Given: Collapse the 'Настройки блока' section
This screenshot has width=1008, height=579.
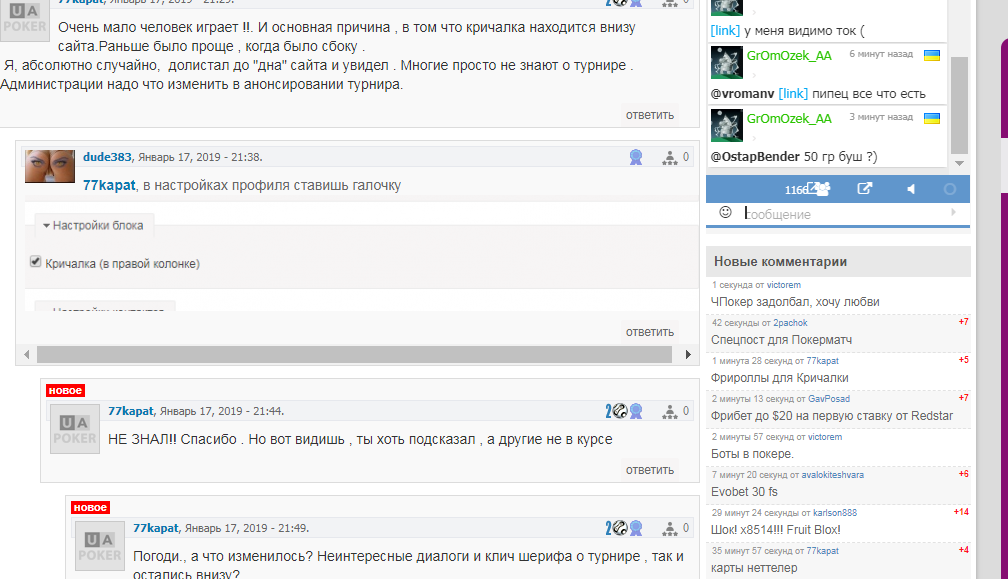Looking at the screenshot, I should [x=93, y=226].
